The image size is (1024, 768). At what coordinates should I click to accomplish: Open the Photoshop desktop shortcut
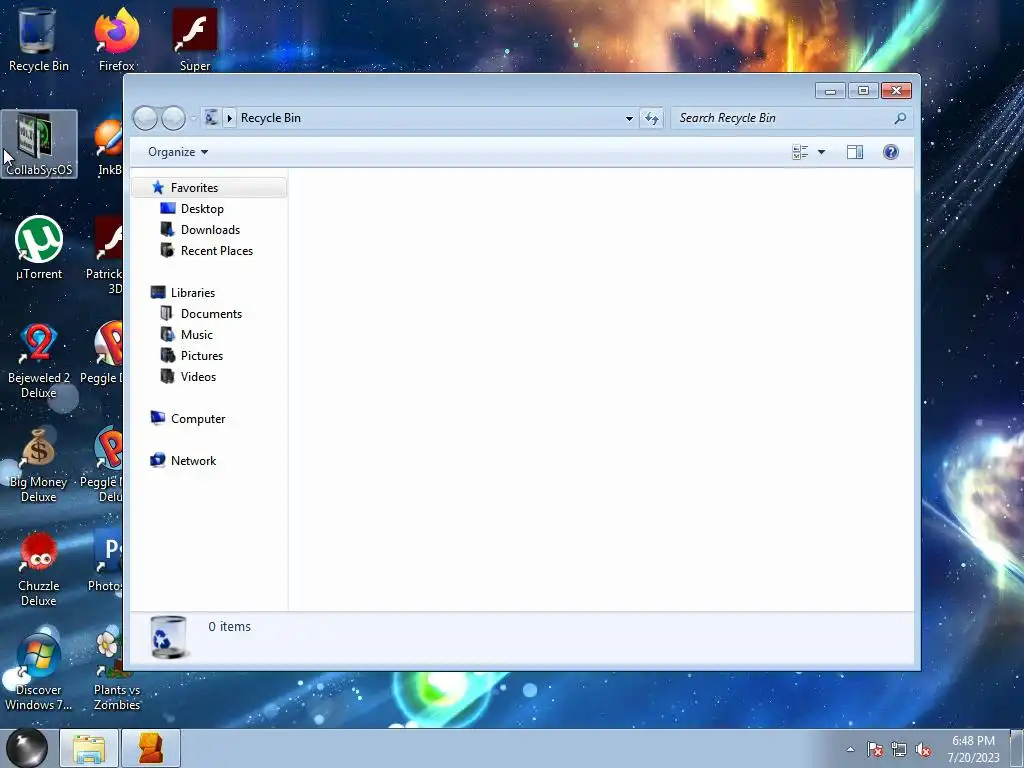(106, 562)
